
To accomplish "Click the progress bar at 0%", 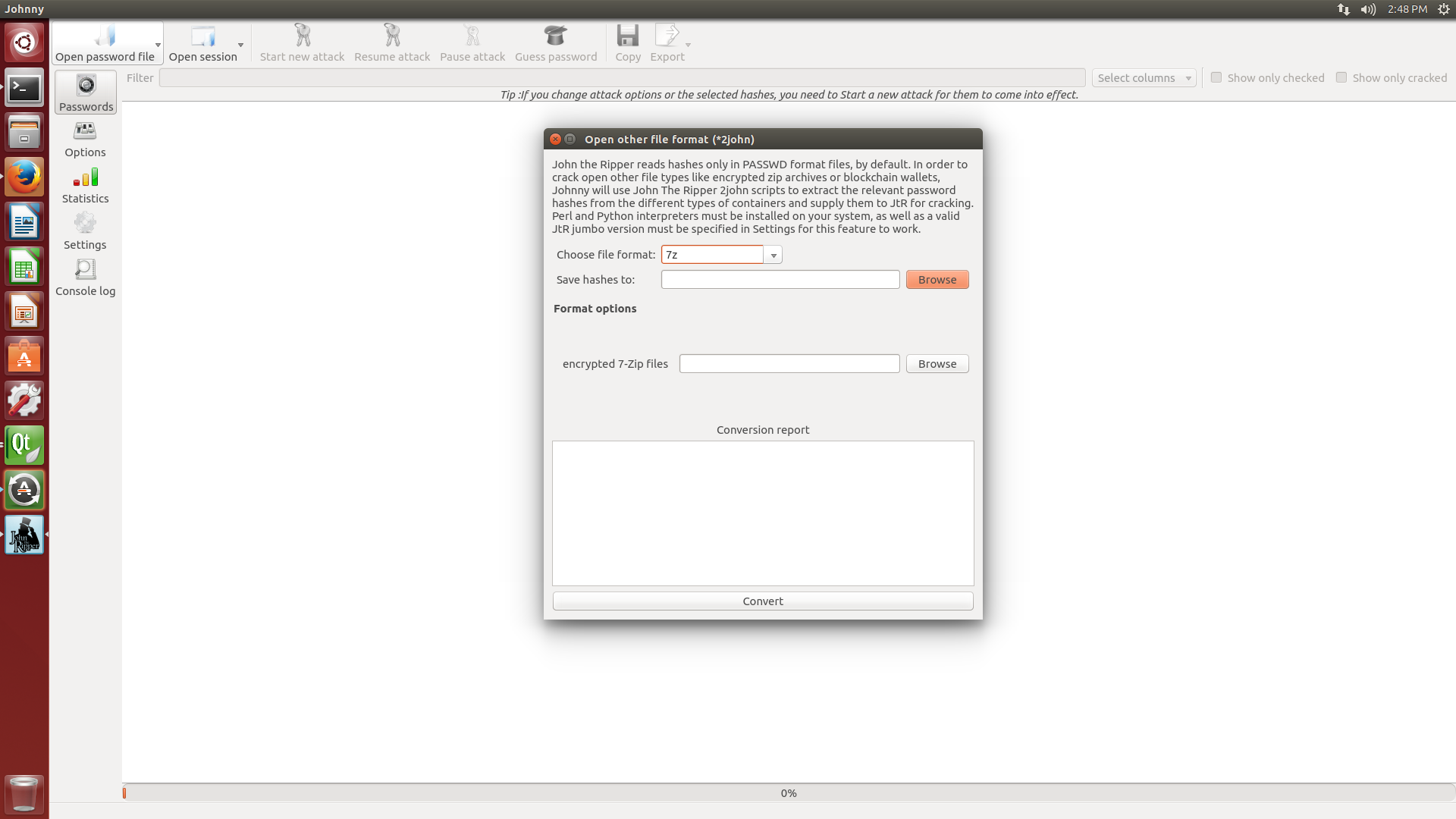I will (788, 792).
